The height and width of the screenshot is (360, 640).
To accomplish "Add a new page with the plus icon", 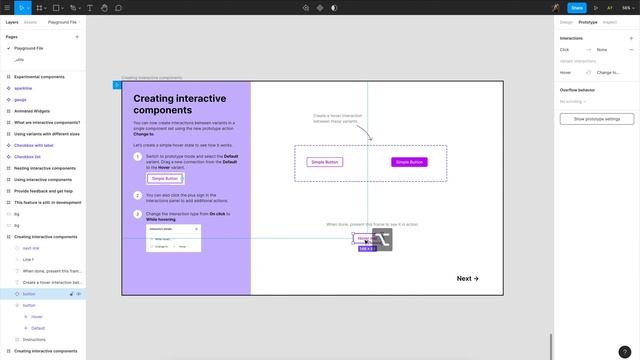I will pyautogui.click(x=77, y=37).
